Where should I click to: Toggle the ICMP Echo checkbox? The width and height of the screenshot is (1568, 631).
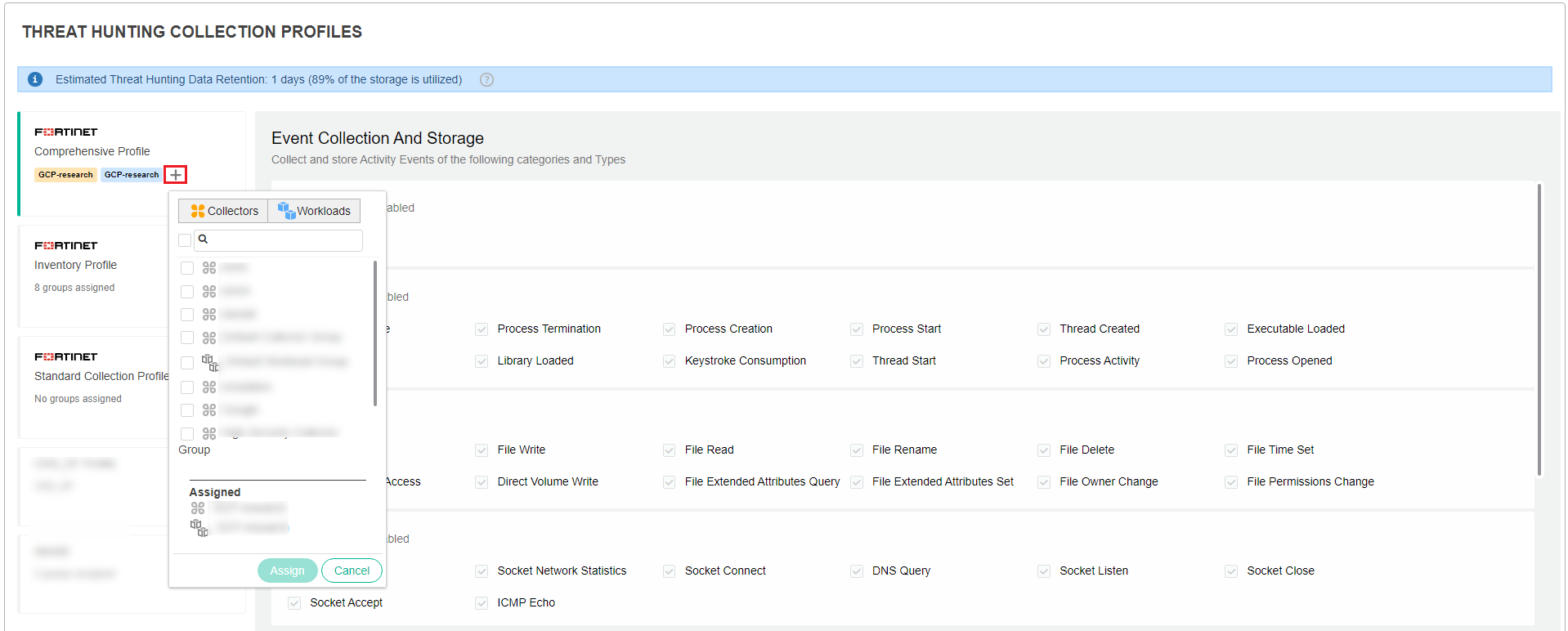tap(482, 603)
